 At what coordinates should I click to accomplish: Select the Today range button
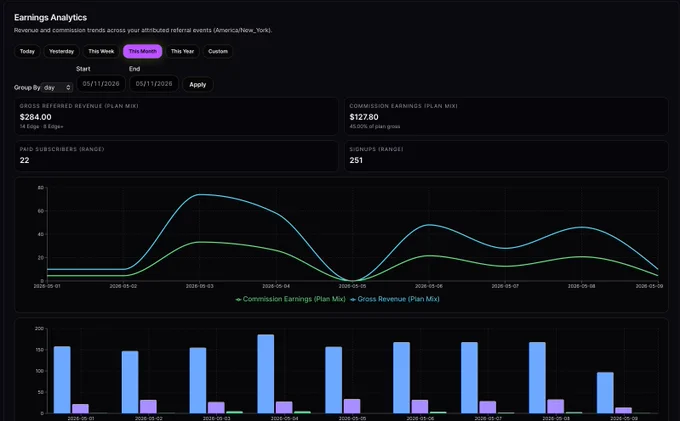click(x=27, y=51)
